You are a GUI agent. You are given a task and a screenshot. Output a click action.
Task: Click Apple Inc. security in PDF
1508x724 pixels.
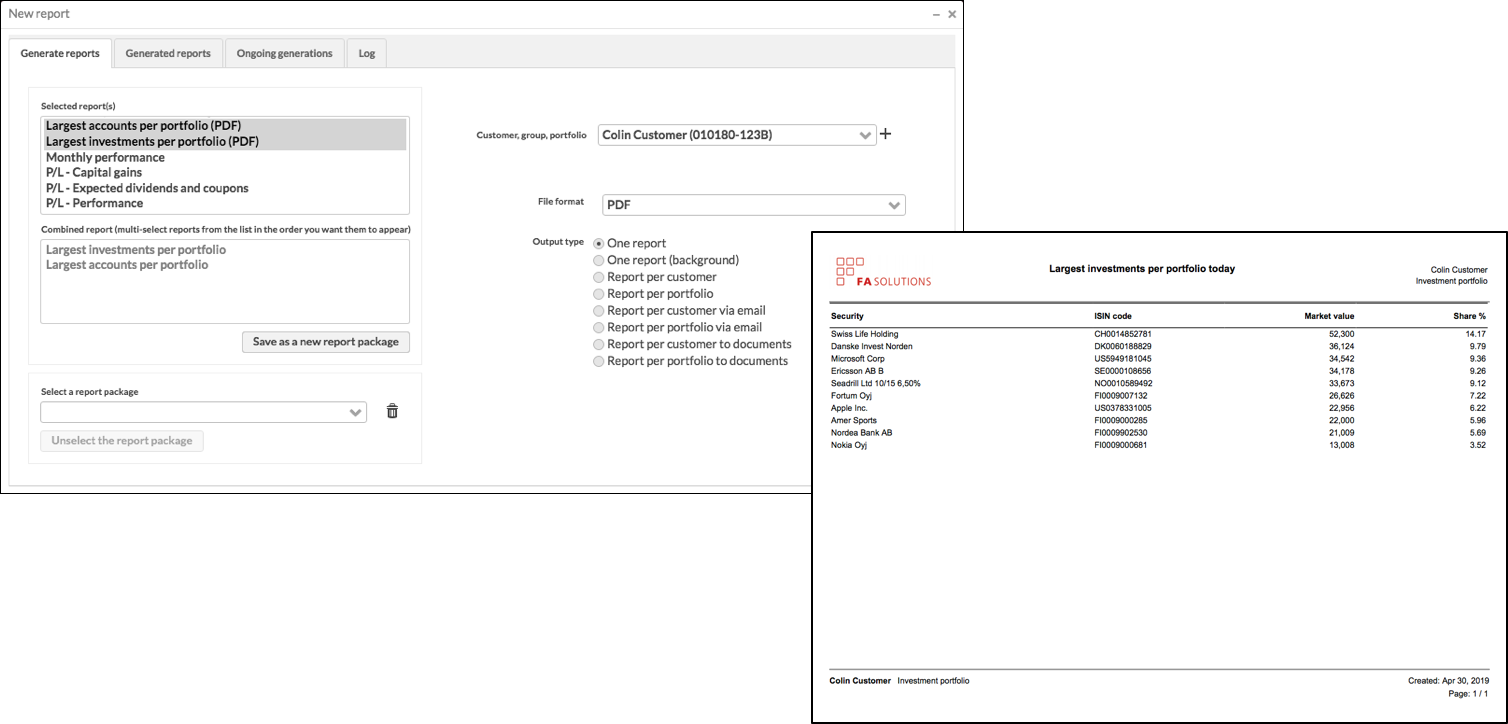[849, 408]
